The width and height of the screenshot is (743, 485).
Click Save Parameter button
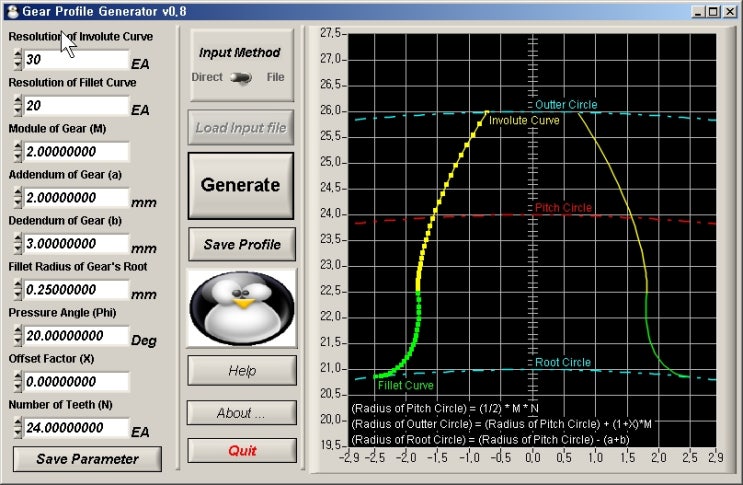pyautogui.click(x=87, y=459)
